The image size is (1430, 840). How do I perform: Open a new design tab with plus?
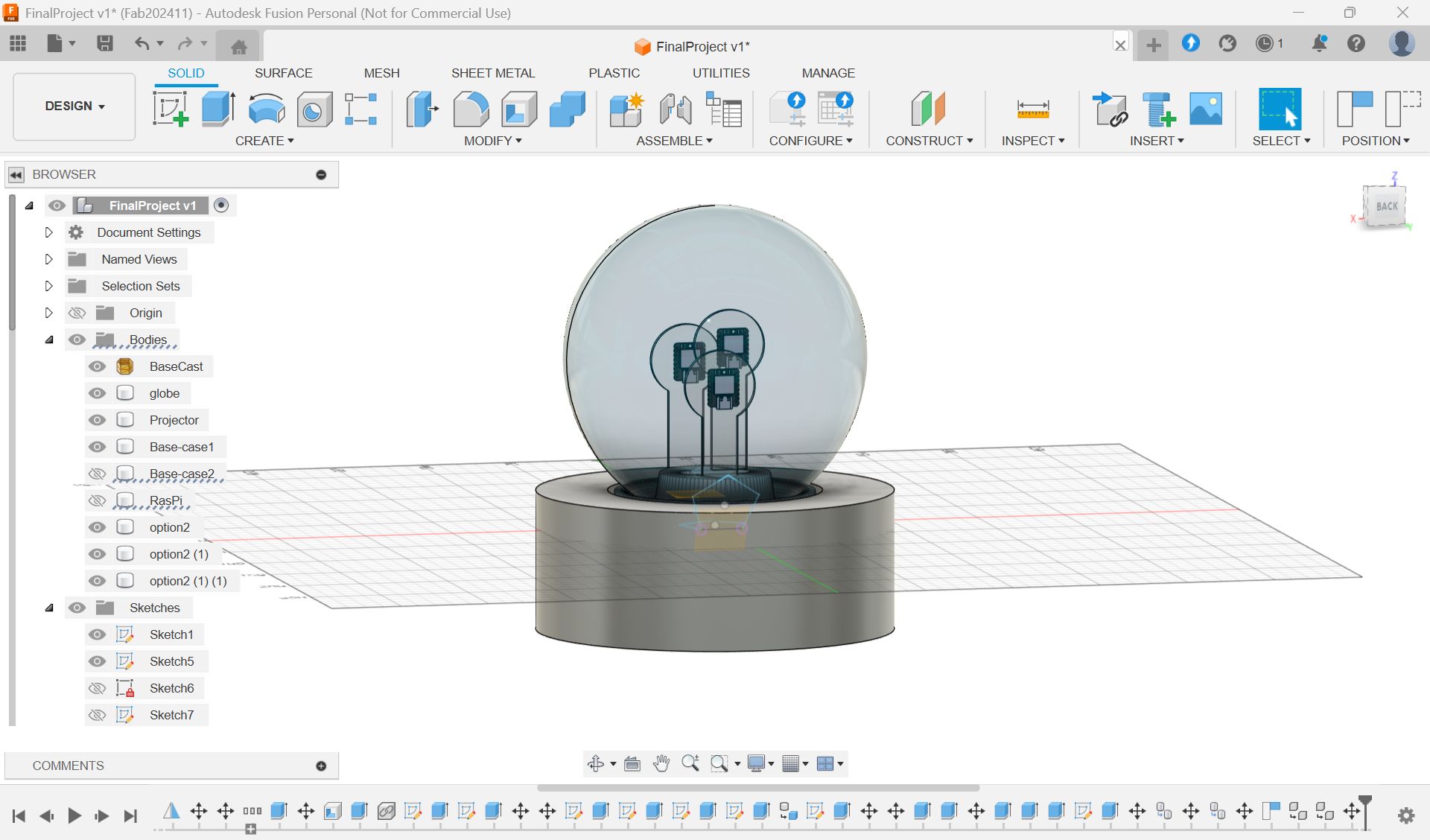tap(1154, 45)
